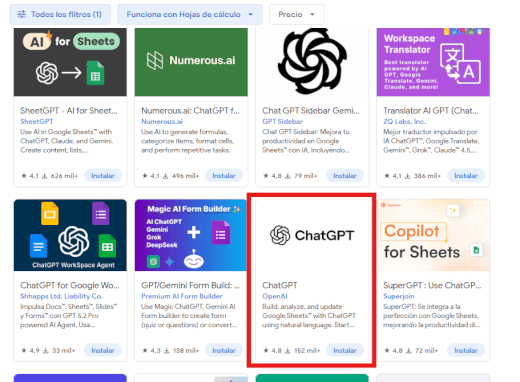Open Numerous.ai: ChatGPT f... title
The image size is (520, 382).
[190, 111]
